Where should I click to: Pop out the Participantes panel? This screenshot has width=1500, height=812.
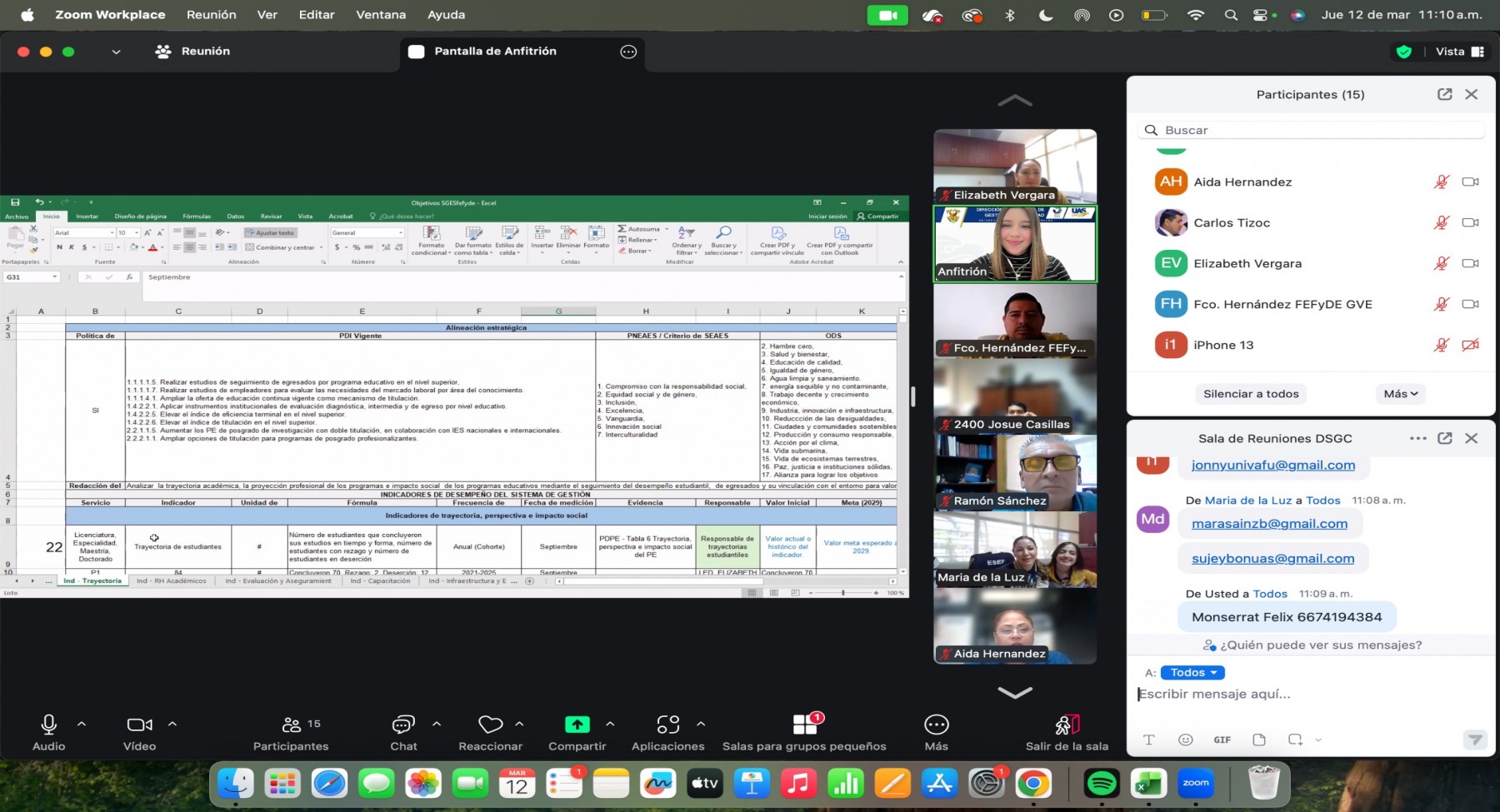1444,94
